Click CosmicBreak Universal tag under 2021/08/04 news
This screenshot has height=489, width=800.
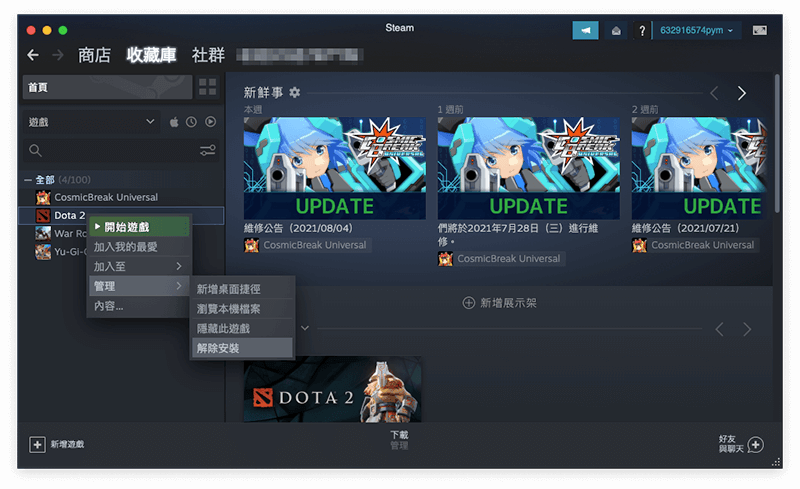tap(315, 246)
